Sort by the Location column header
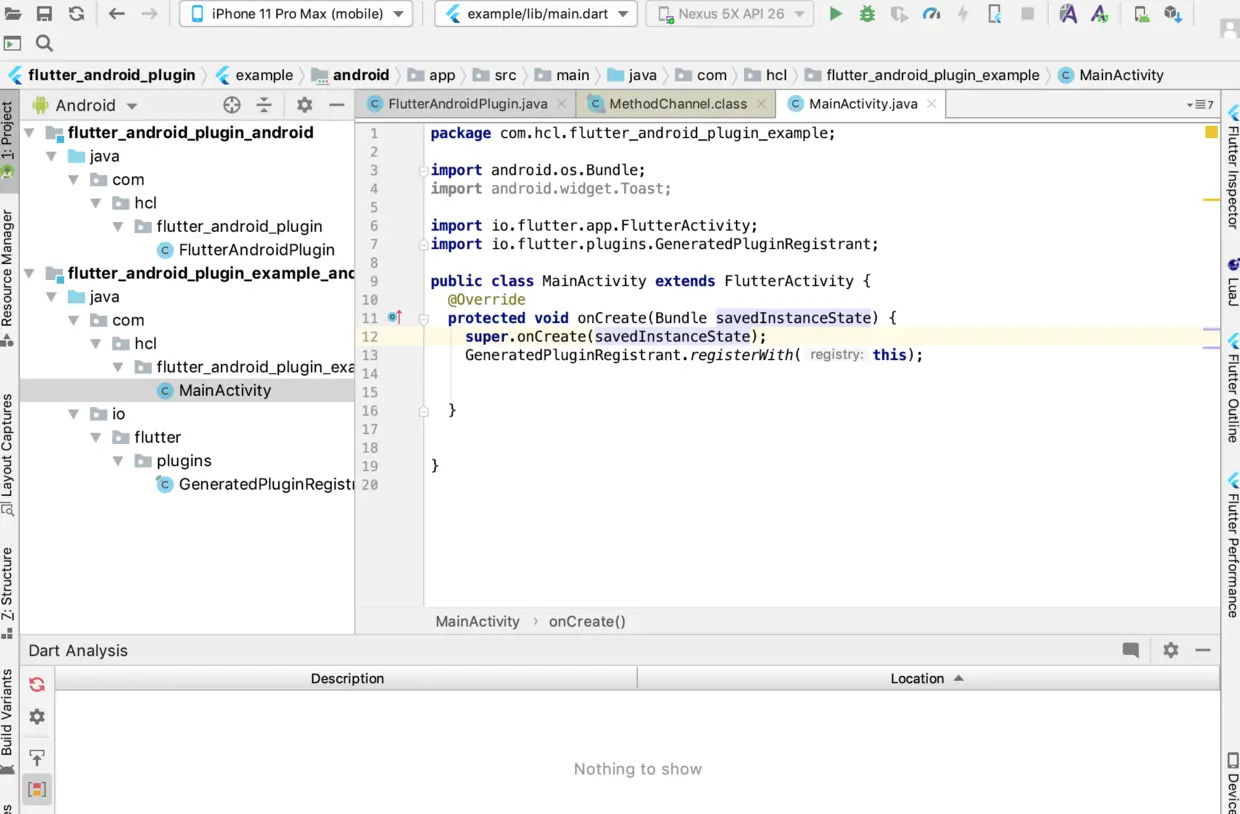The width and height of the screenshot is (1240, 814). (x=928, y=678)
